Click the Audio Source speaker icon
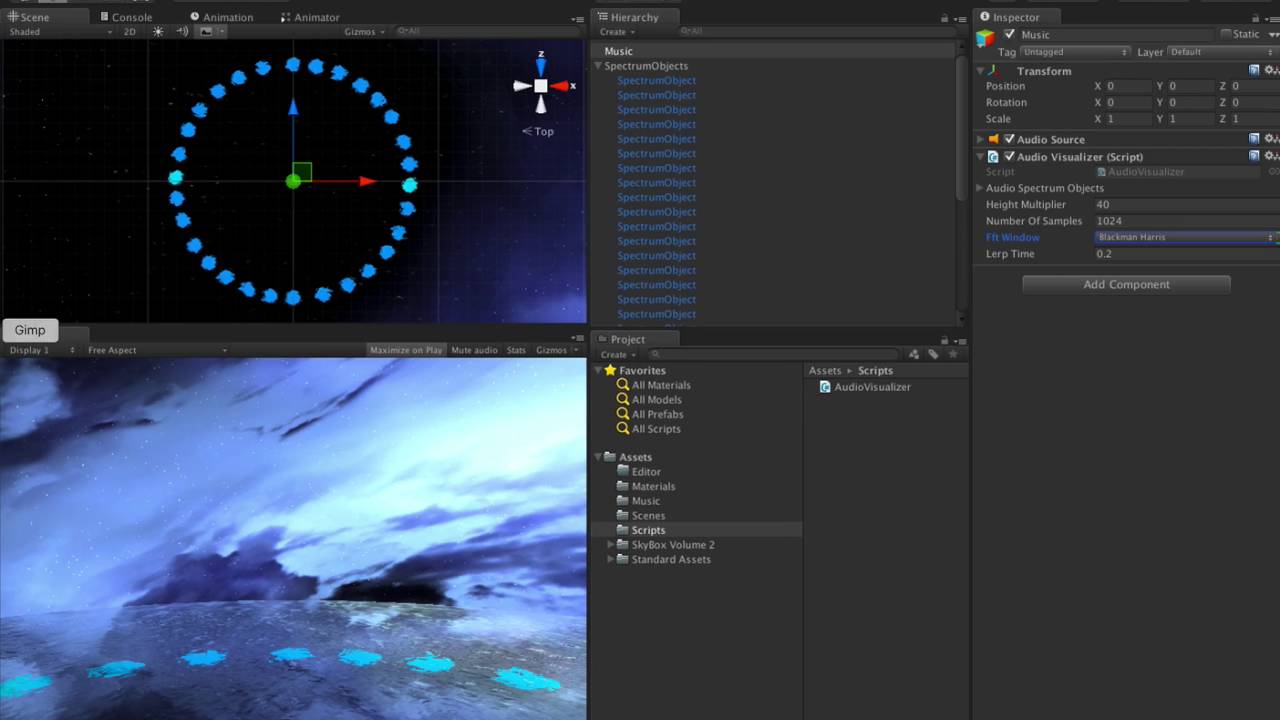1280x720 pixels. click(x=994, y=139)
